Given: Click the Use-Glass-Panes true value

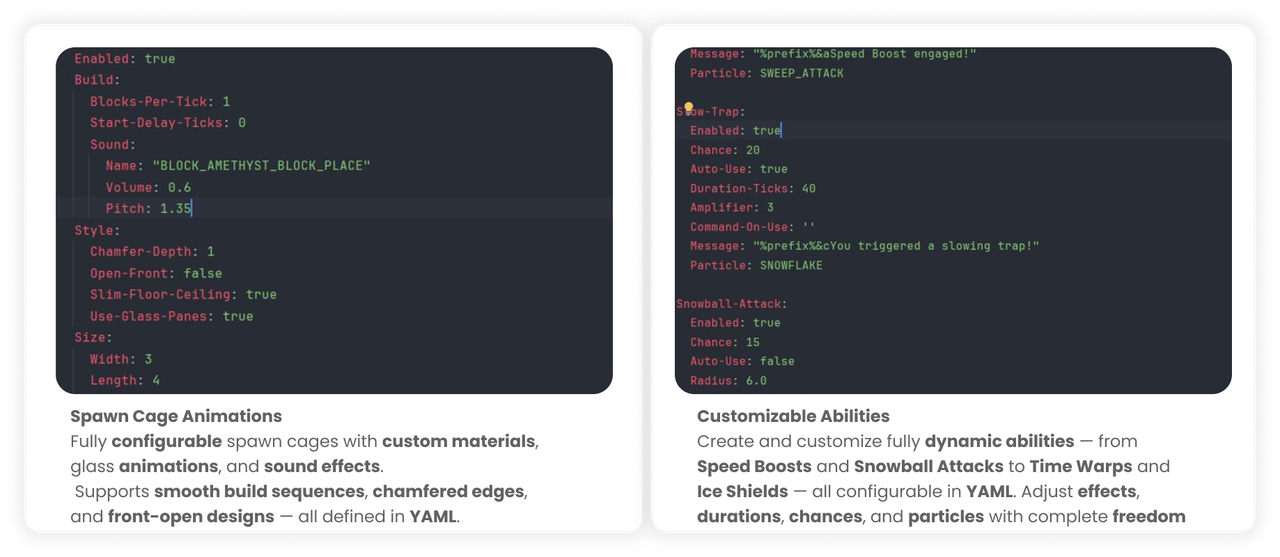Looking at the screenshot, I should coord(238,316).
